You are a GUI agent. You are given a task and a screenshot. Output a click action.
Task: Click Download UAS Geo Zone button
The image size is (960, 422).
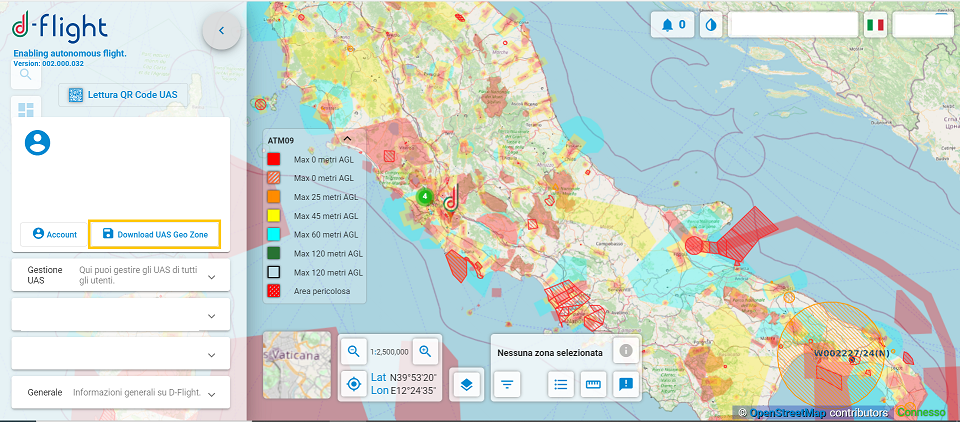click(154, 234)
